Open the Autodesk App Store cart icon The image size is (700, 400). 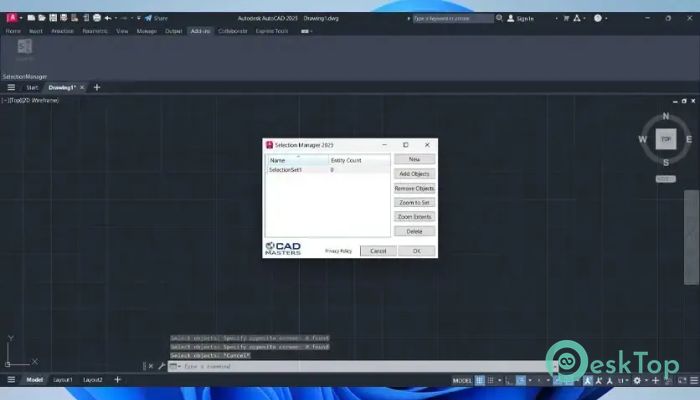coord(566,18)
